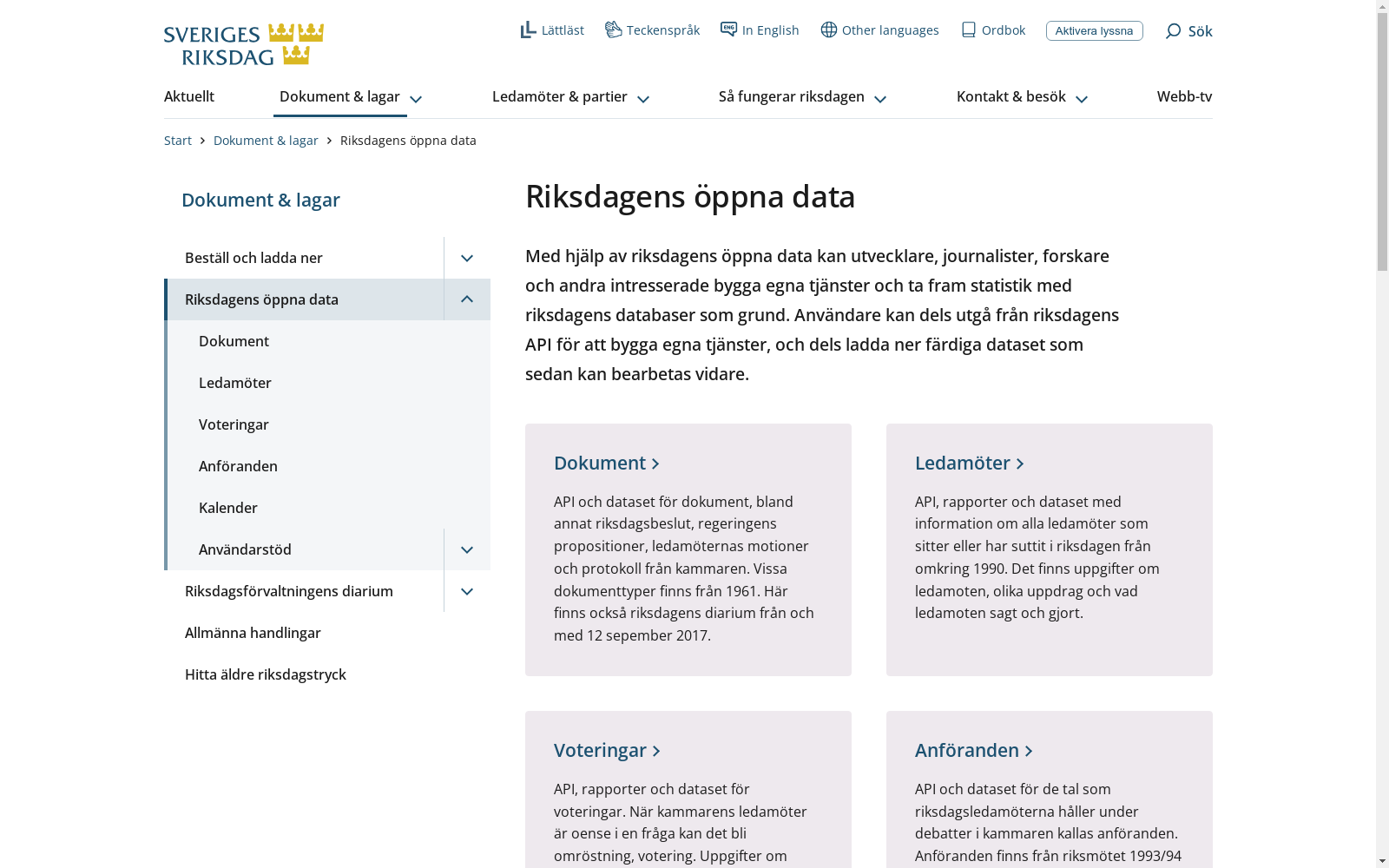This screenshot has width=1389, height=868.
Task: Go to Aktuellt in main navigation
Action: click(189, 96)
